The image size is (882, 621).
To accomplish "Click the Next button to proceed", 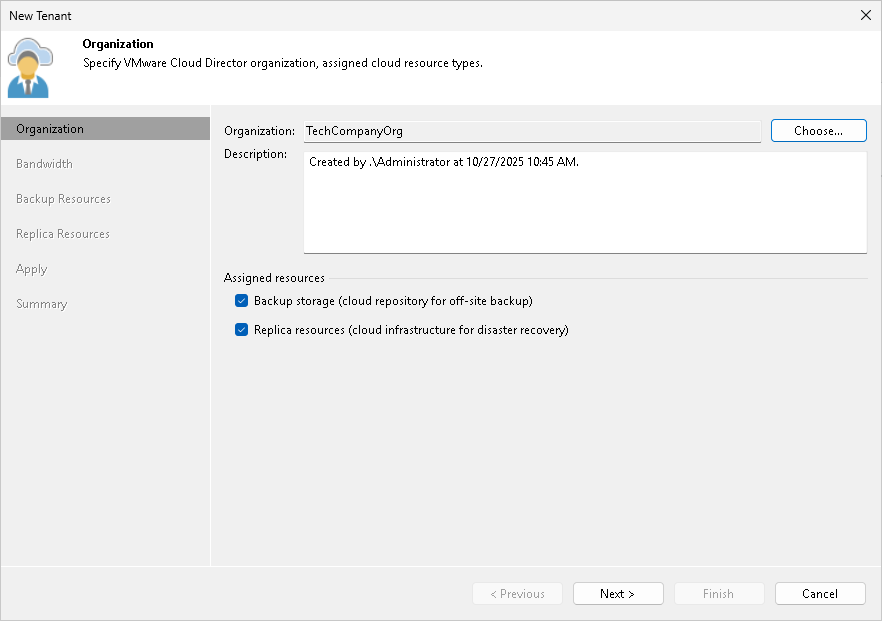I will (618, 593).
